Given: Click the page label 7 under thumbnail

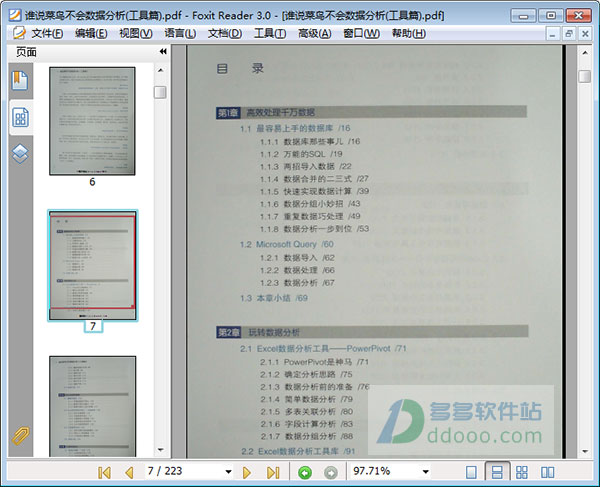Looking at the screenshot, I should [93, 326].
